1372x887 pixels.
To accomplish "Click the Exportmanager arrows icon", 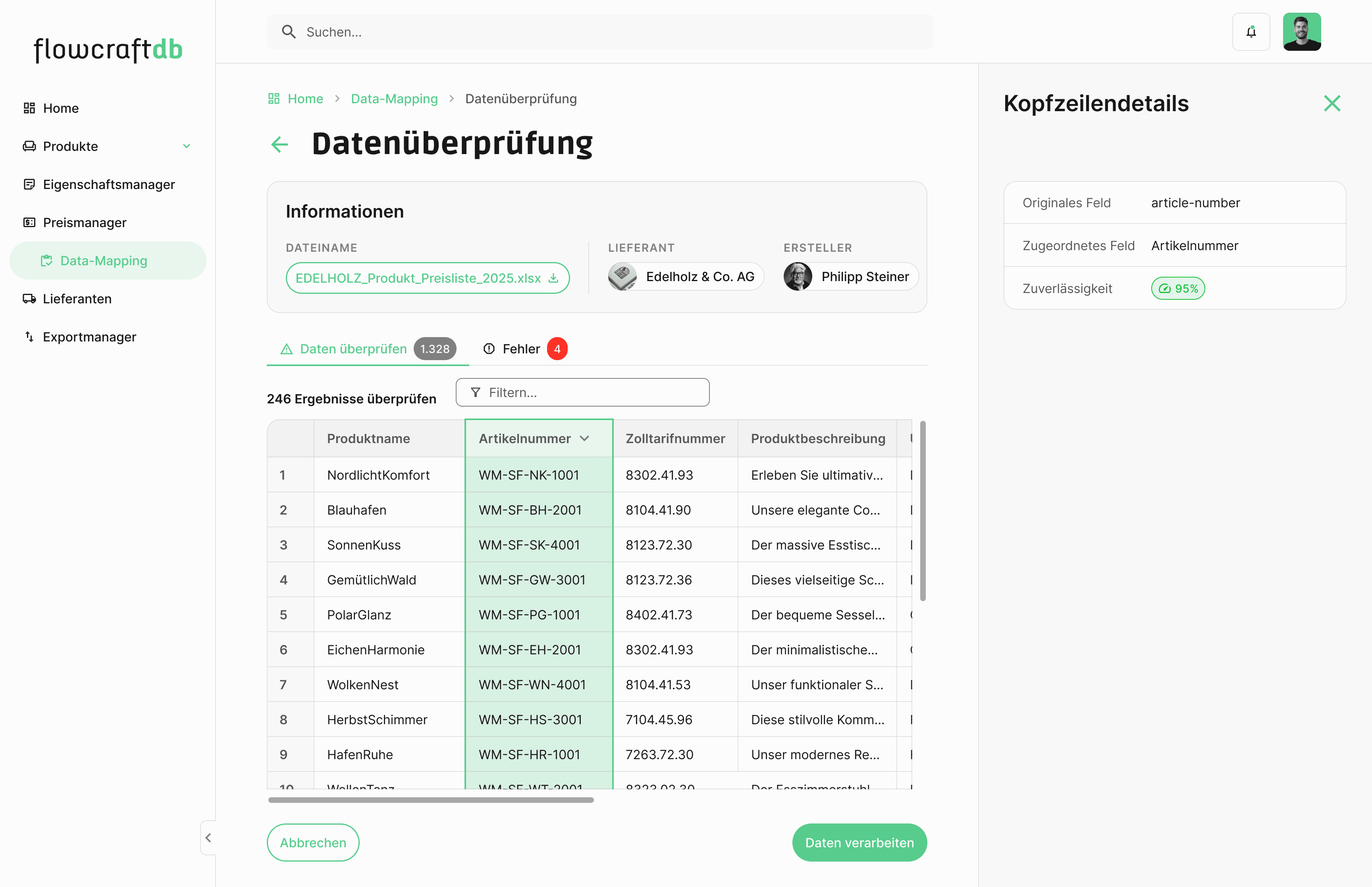I will coord(29,336).
